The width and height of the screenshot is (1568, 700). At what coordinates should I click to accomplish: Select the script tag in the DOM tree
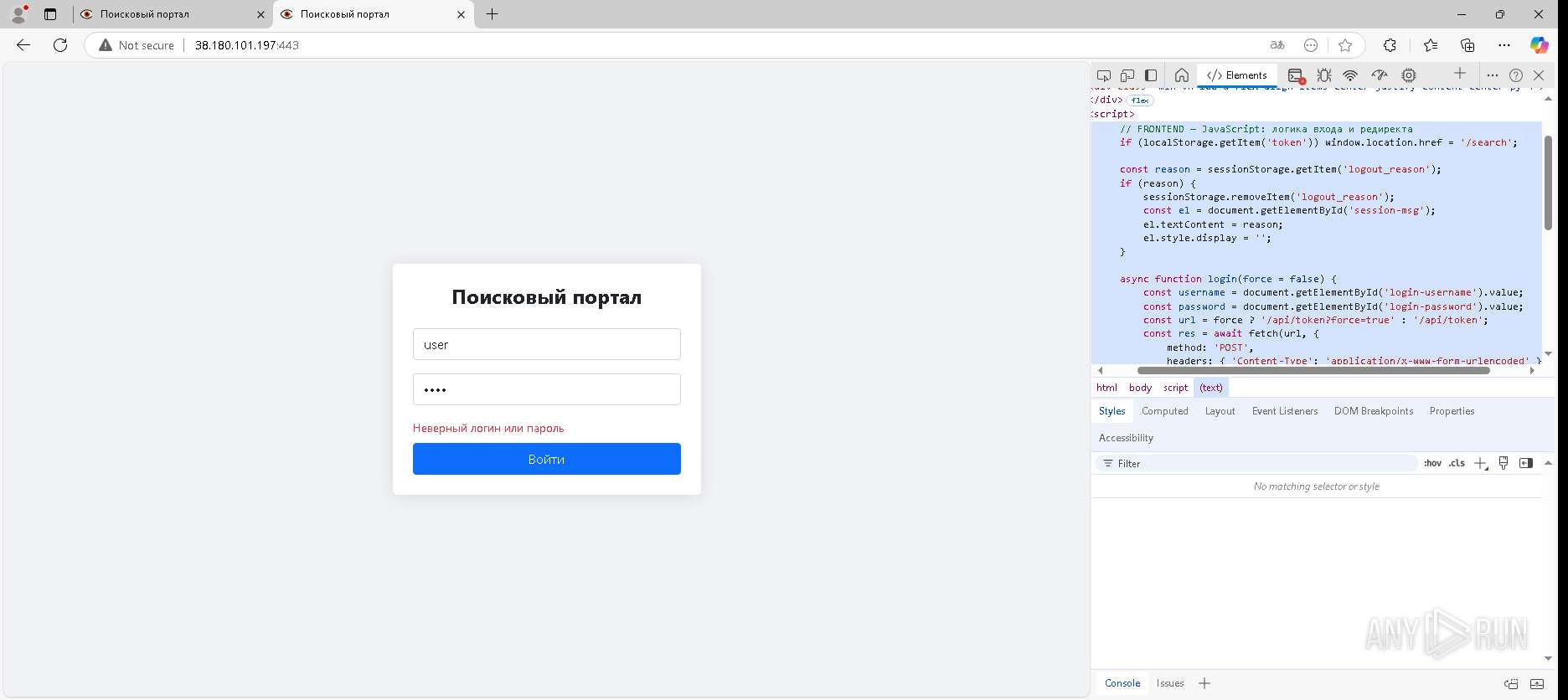click(1113, 114)
